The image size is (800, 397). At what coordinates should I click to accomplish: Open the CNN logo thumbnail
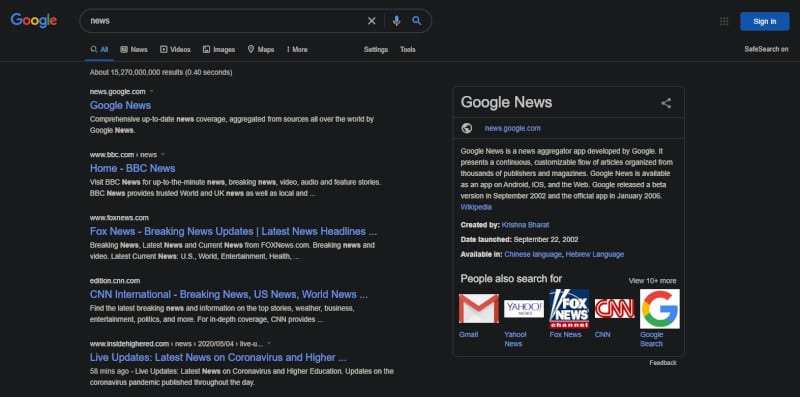pos(614,309)
